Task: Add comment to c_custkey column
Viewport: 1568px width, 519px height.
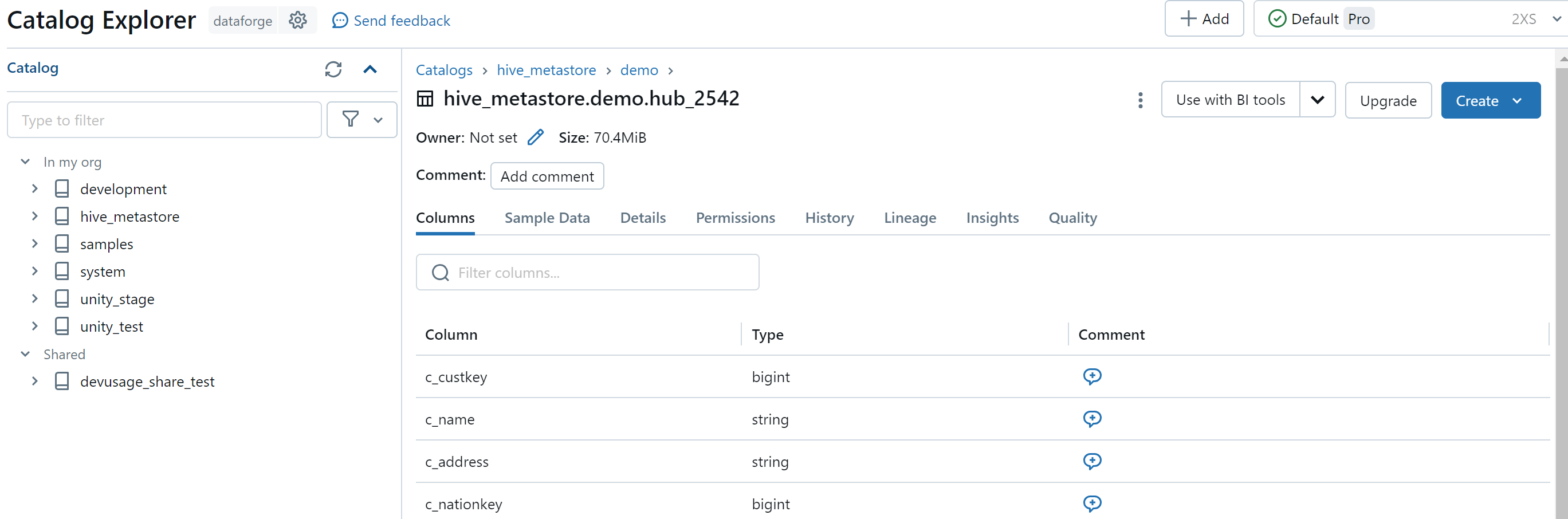Action: [1092, 376]
